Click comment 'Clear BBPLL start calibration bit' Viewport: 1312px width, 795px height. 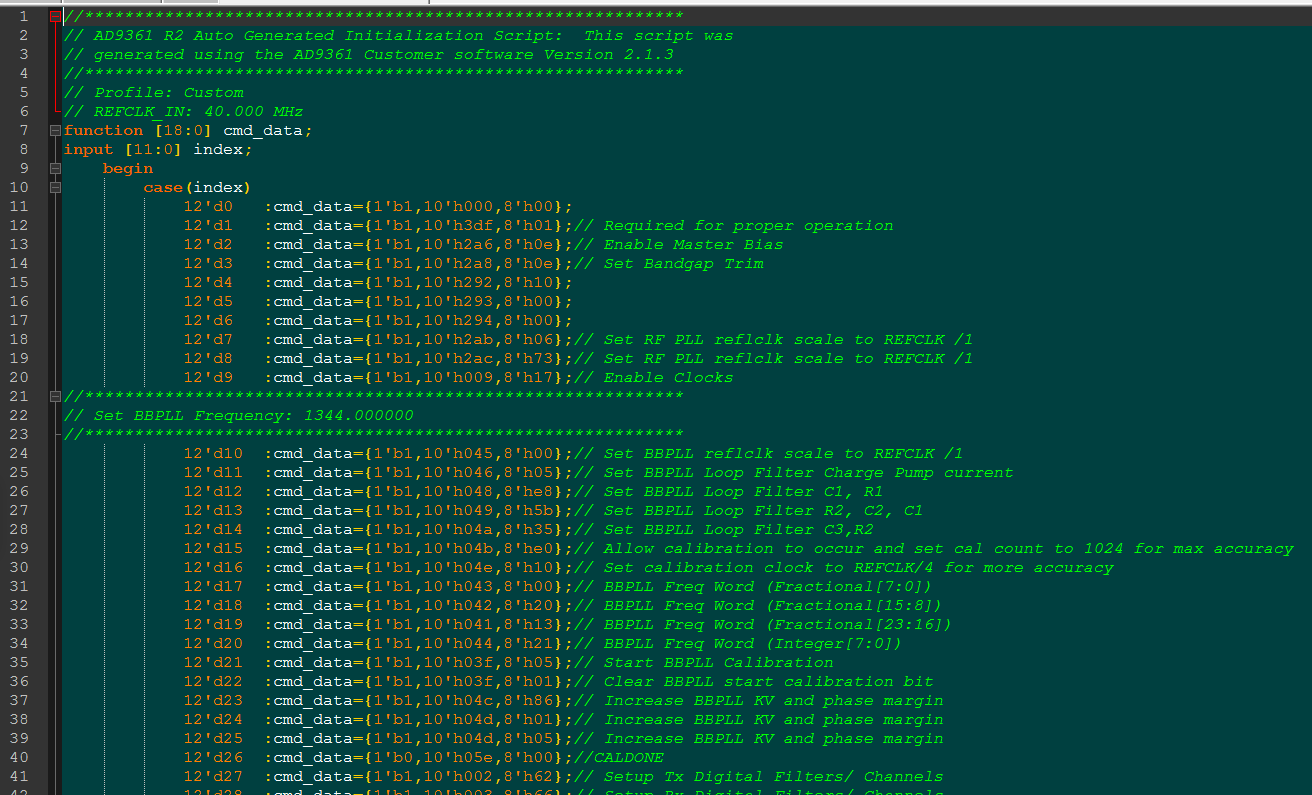pos(769,682)
